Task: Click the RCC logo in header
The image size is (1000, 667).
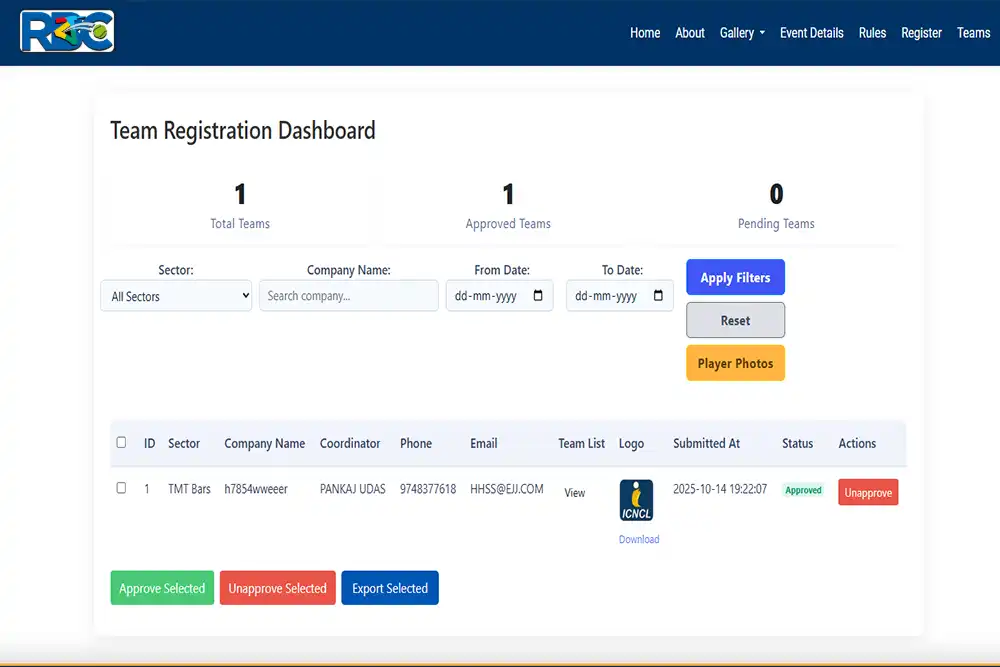Action: 67,31
